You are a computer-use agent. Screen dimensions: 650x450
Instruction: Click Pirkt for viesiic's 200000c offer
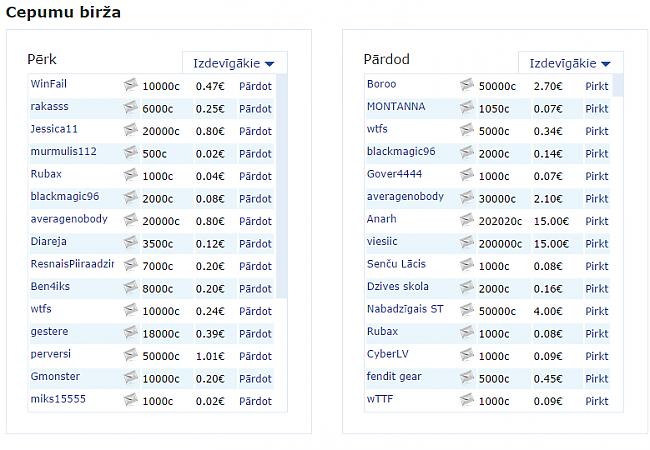pos(597,244)
